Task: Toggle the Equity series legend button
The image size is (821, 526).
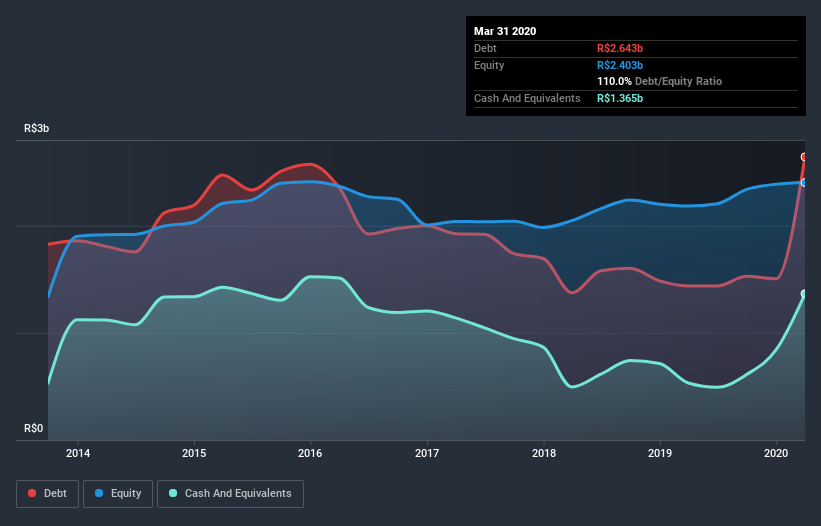Action: point(118,494)
